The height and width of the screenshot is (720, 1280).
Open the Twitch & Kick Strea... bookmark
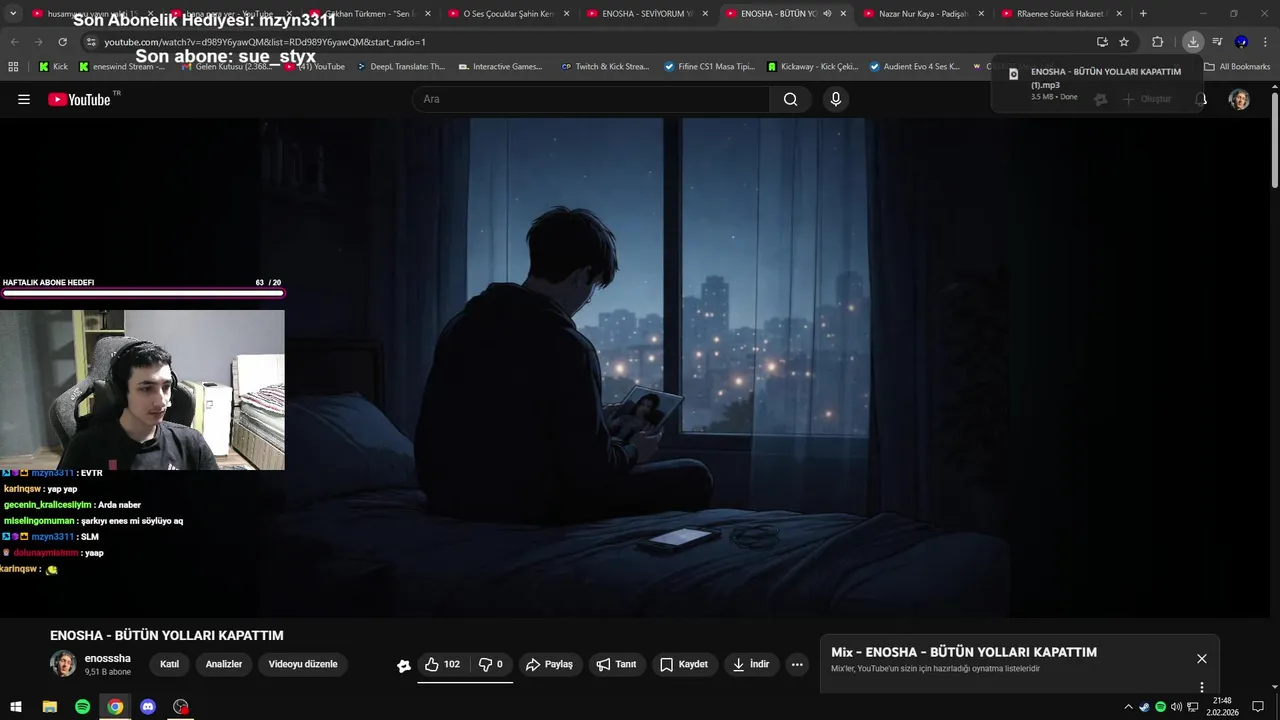pos(606,67)
